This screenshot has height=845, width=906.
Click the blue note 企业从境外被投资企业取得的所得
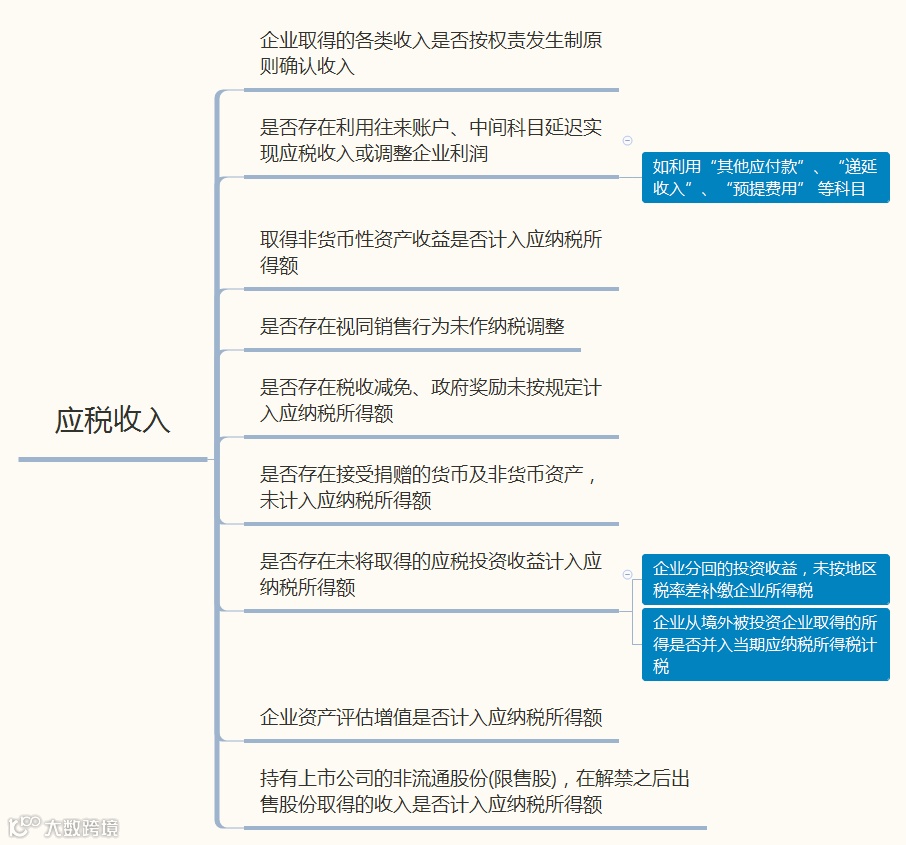tap(766, 644)
